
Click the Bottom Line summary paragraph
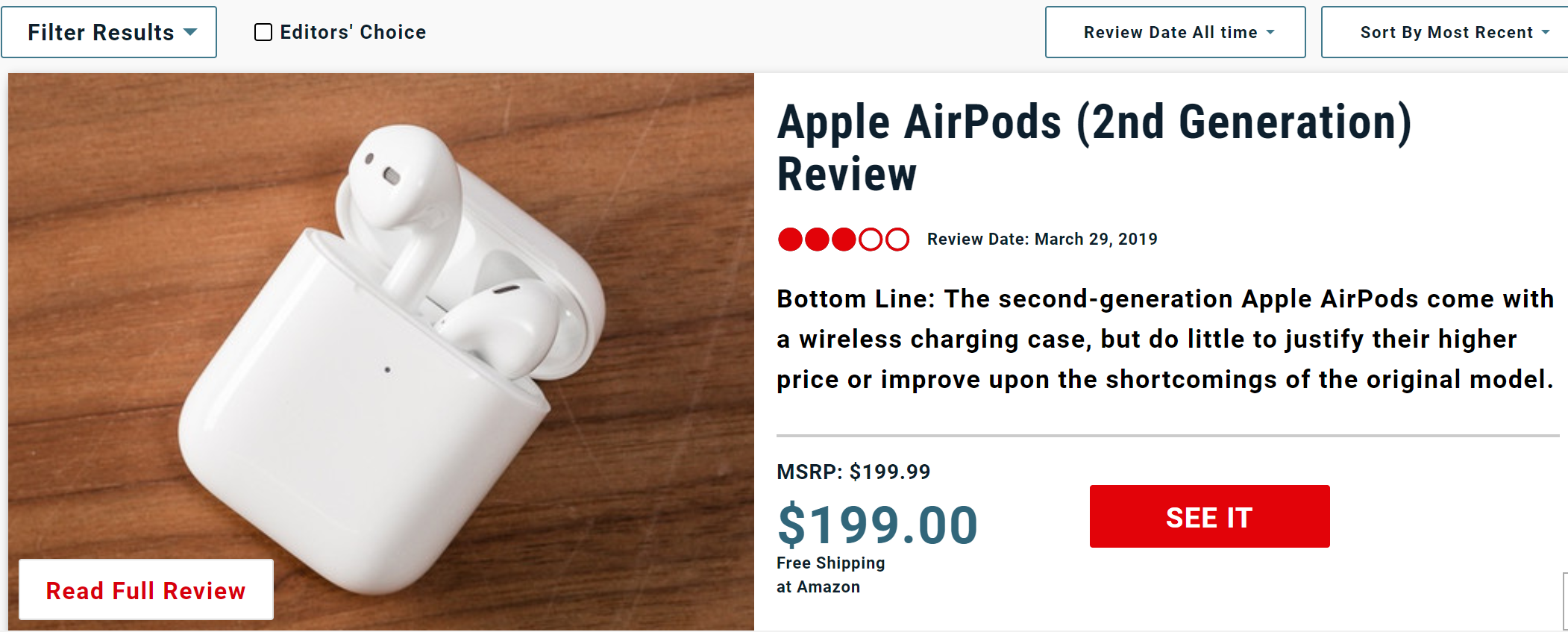[x=1165, y=339]
